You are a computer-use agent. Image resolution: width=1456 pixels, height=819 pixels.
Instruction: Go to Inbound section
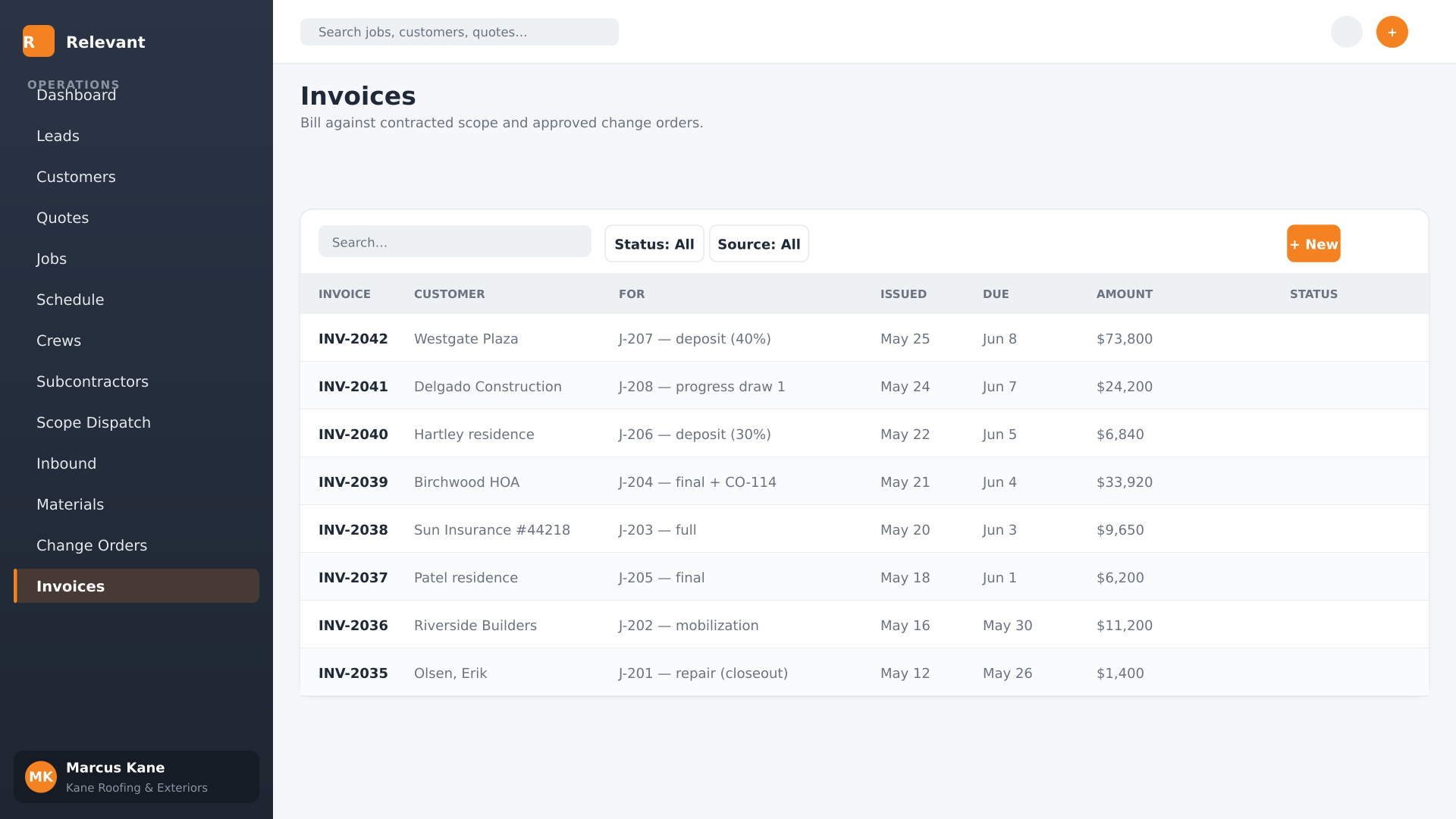(136, 463)
